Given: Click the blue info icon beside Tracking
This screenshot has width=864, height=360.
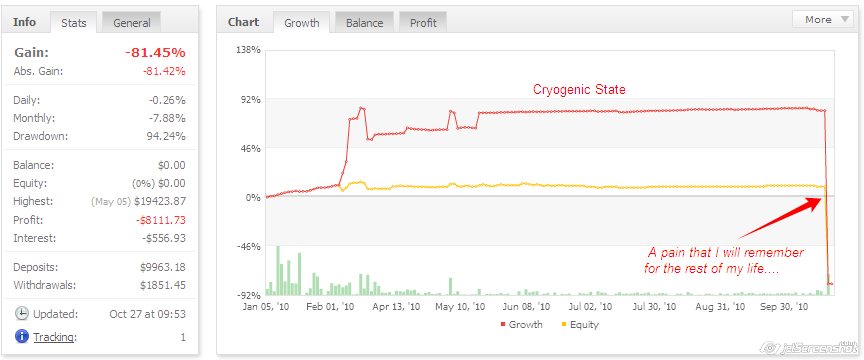Looking at the screenshot, I should [21, 336].
